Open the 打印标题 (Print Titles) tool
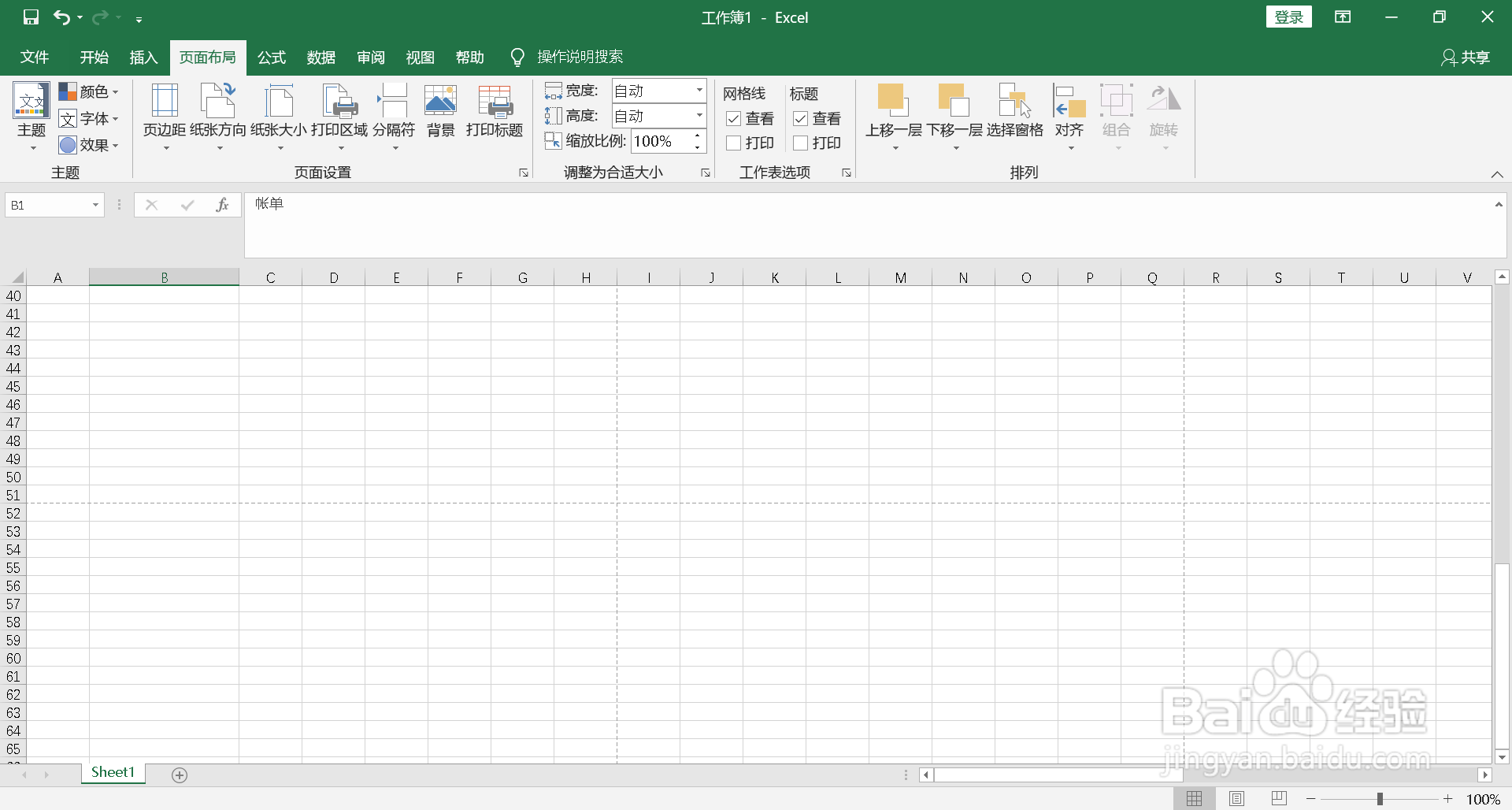 pyautogui.click(x=493, y=110)
